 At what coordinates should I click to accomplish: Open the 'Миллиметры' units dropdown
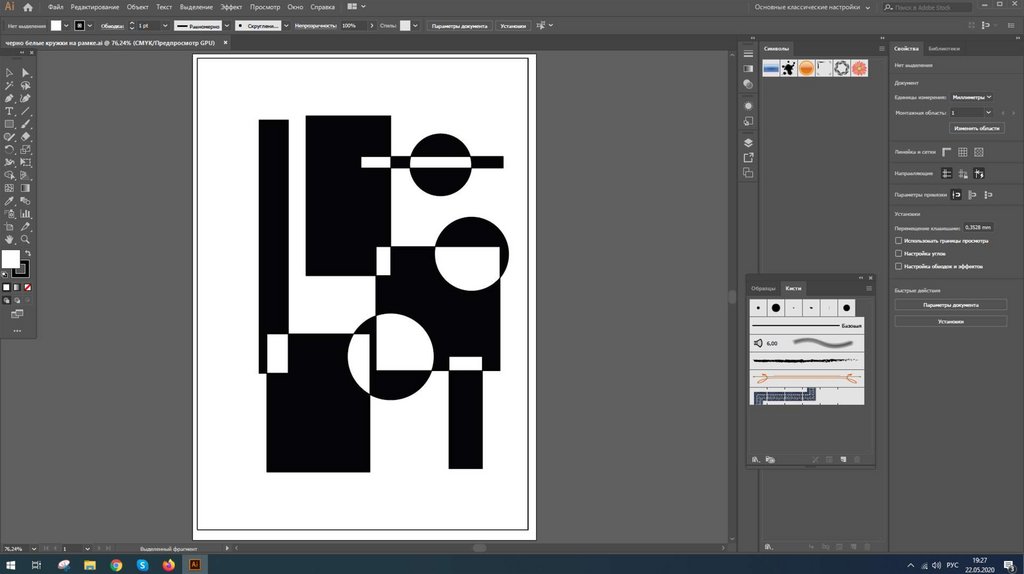(972, 97)
